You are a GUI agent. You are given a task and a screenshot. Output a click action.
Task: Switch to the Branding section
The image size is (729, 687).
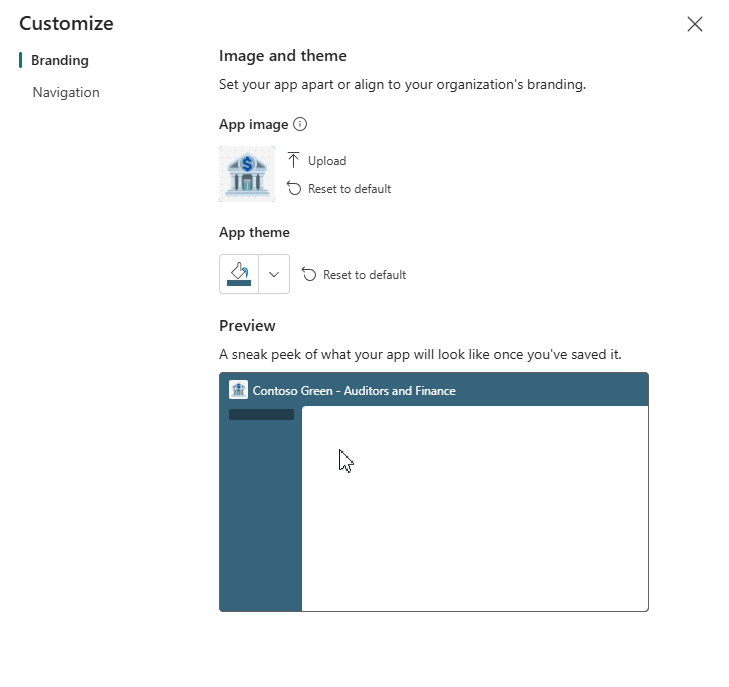coord(60,60)
